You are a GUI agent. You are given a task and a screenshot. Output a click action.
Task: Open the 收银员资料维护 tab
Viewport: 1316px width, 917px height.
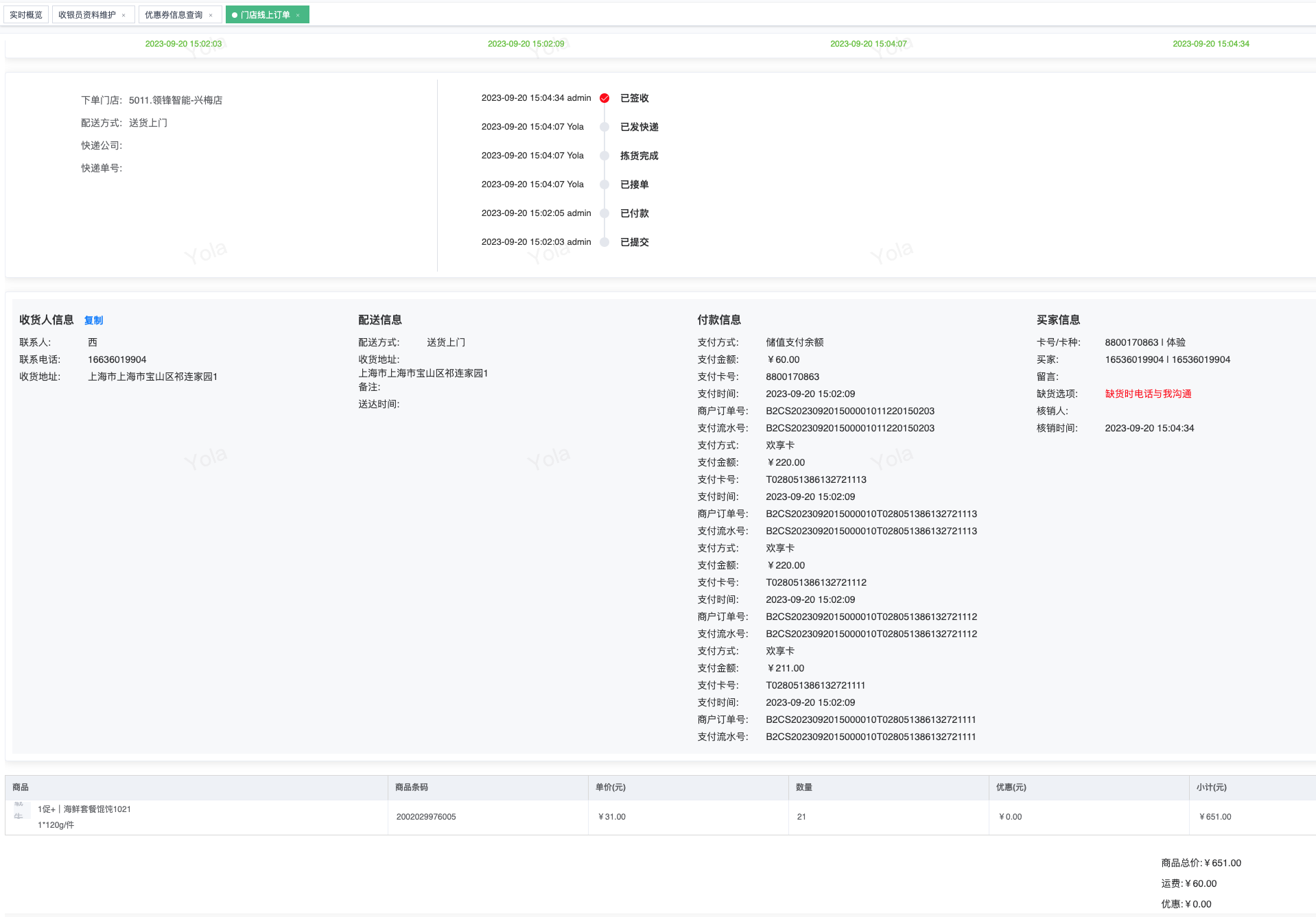coord(86,14)
